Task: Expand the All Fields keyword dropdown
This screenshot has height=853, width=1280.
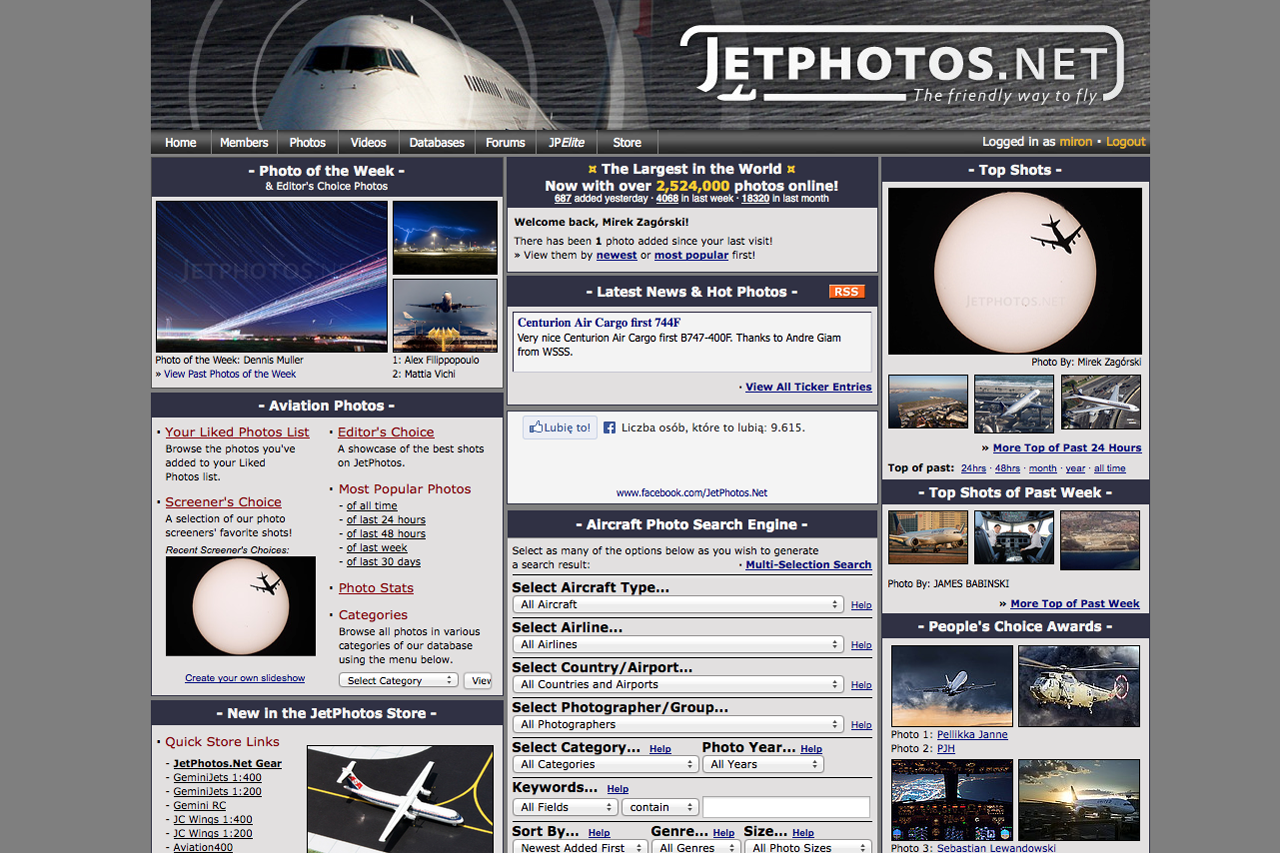Action: coord(566,807)
